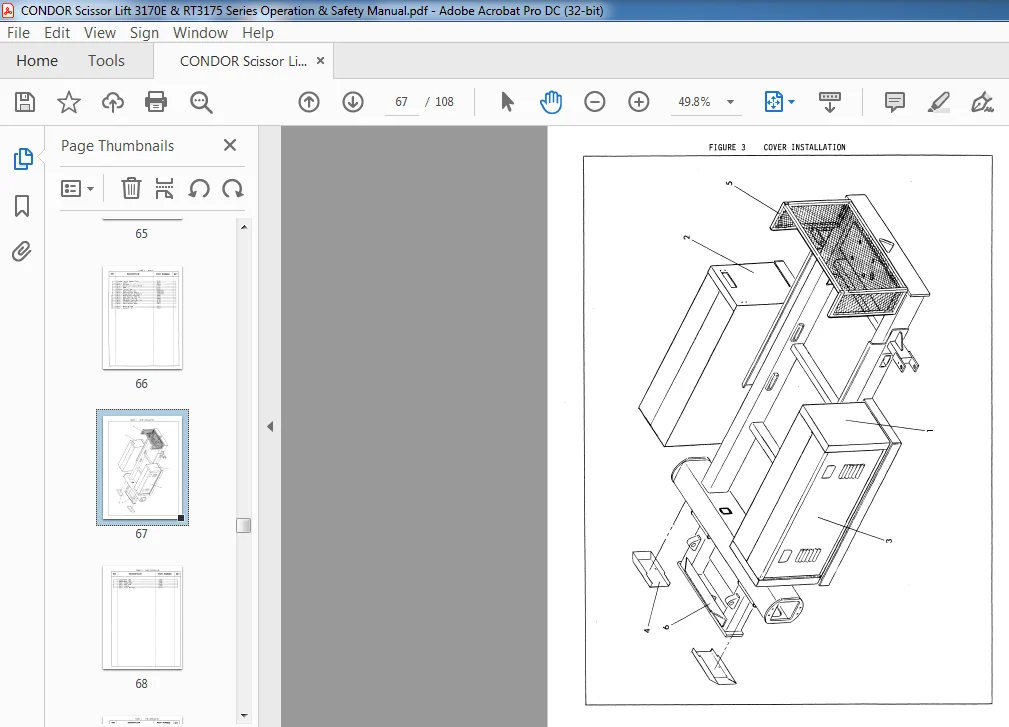
Task: Close the Page Thumbnails panel
Action: [230, 145]
